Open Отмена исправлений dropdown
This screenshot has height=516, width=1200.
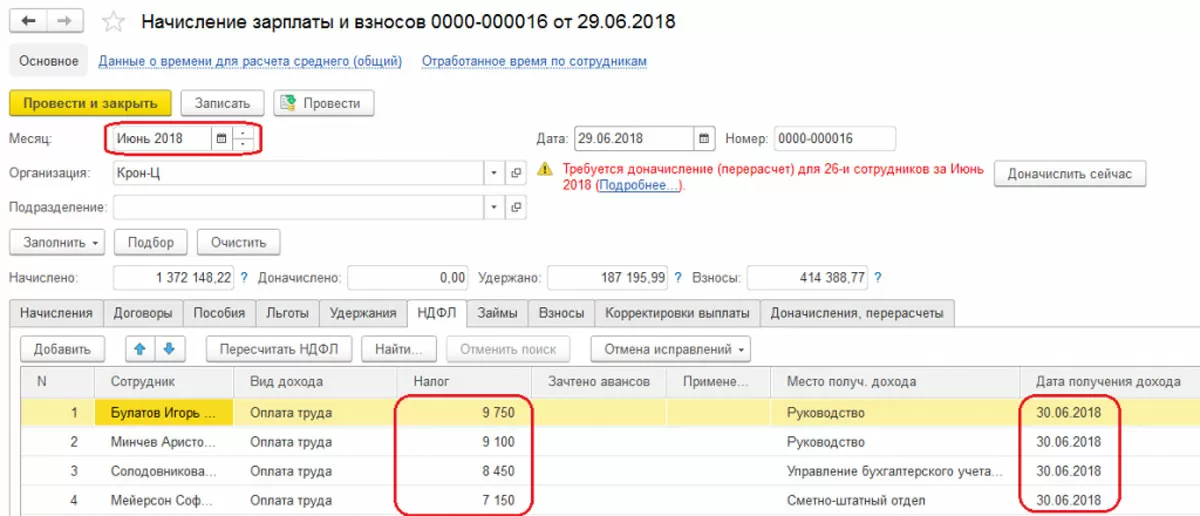click(x=671, y=349)
